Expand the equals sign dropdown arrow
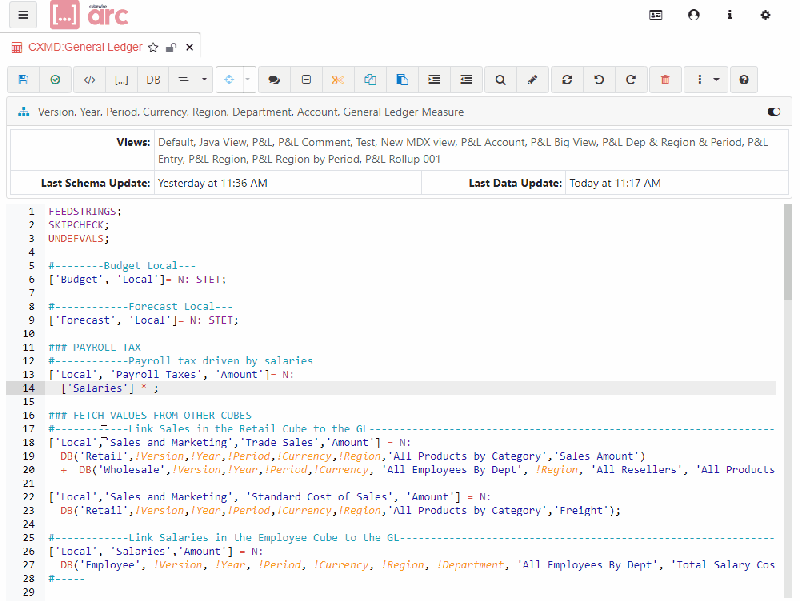The width and height of the screenshot is (800, 601). tap(204, 80)
